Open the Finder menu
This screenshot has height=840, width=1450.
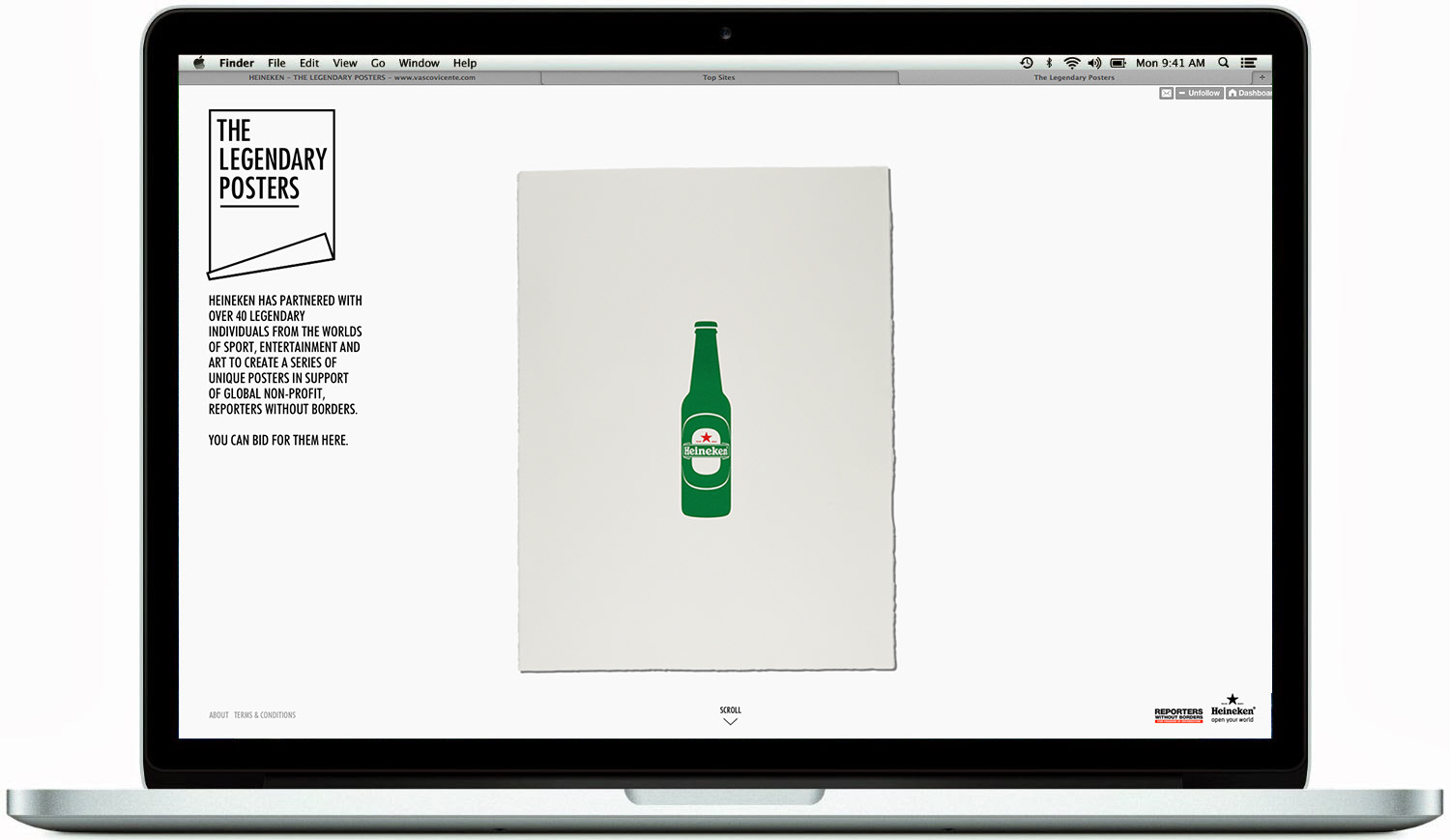(237, 63)
